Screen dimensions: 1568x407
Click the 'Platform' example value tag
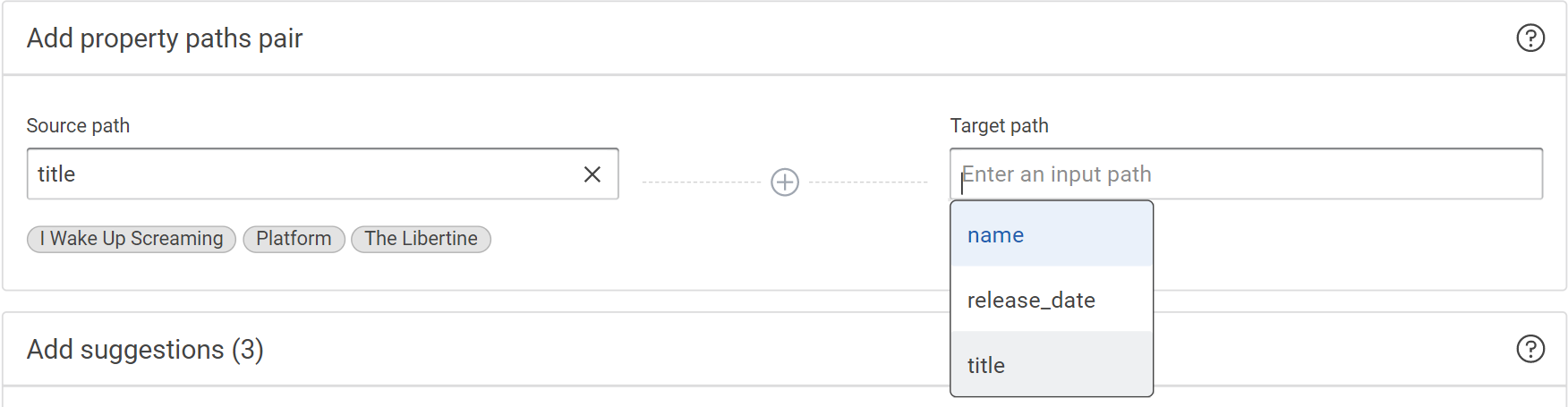(x=294, y=239)
